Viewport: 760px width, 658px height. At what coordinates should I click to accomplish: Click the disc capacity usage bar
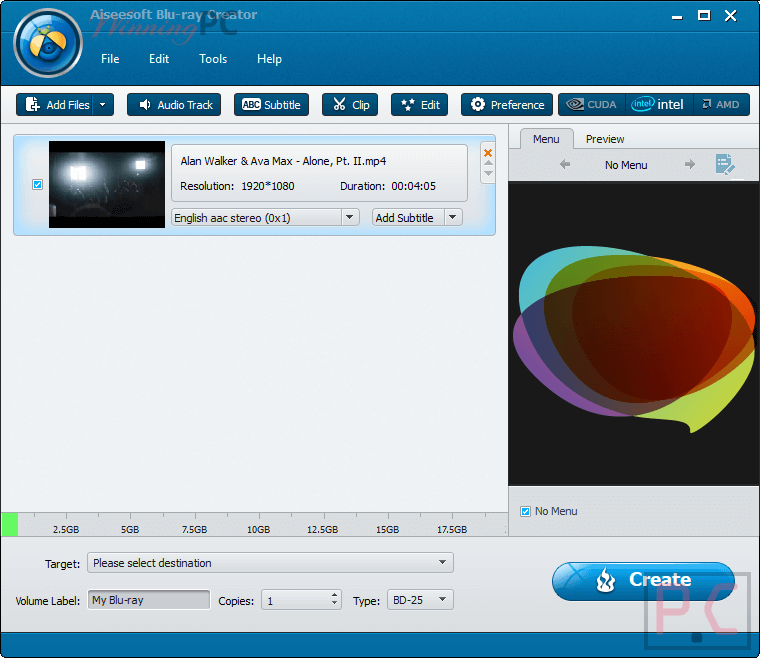[x=254, y=525]
